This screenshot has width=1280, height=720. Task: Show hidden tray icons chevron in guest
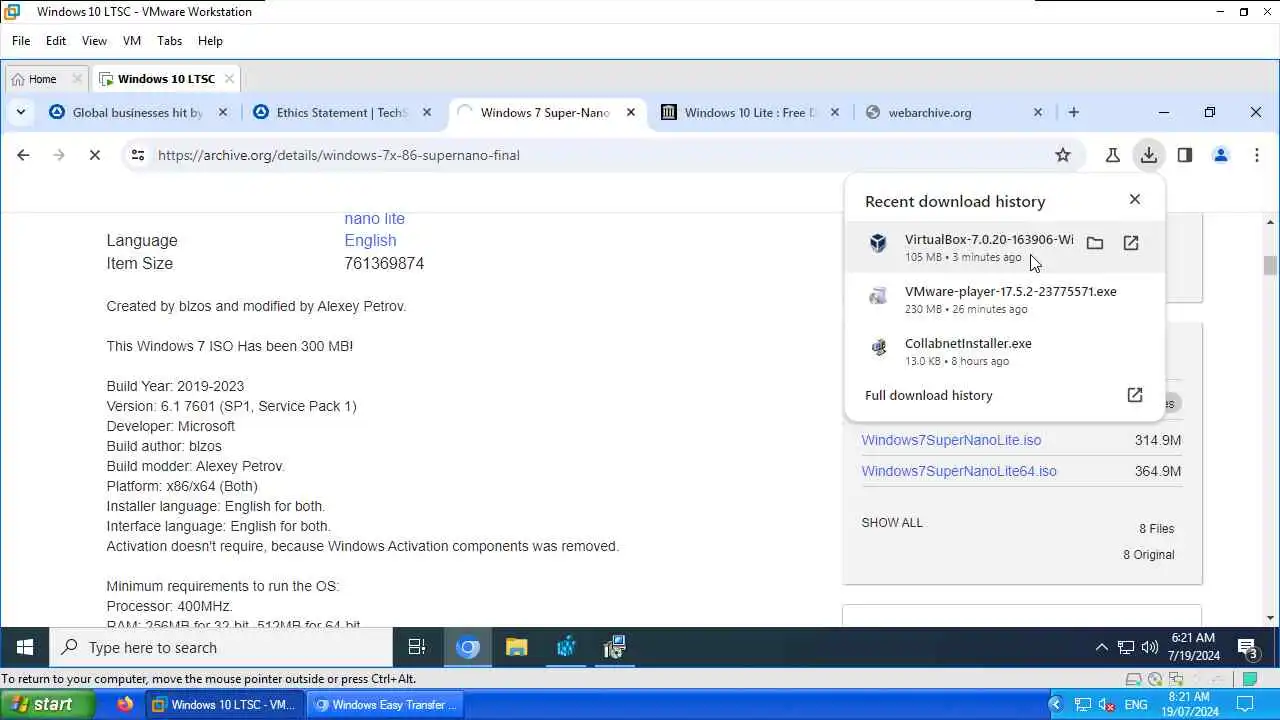pyautogui.click(x=1102, y=648)
